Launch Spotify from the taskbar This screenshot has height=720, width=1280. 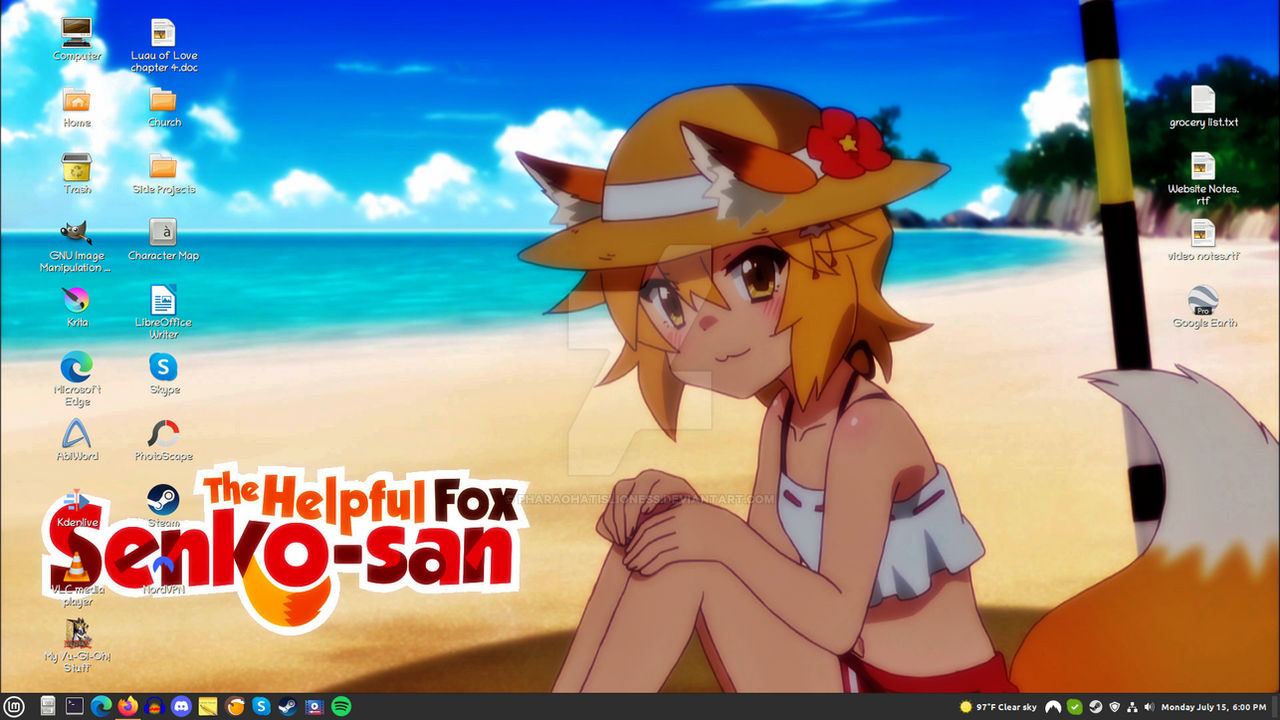(344, 706)
